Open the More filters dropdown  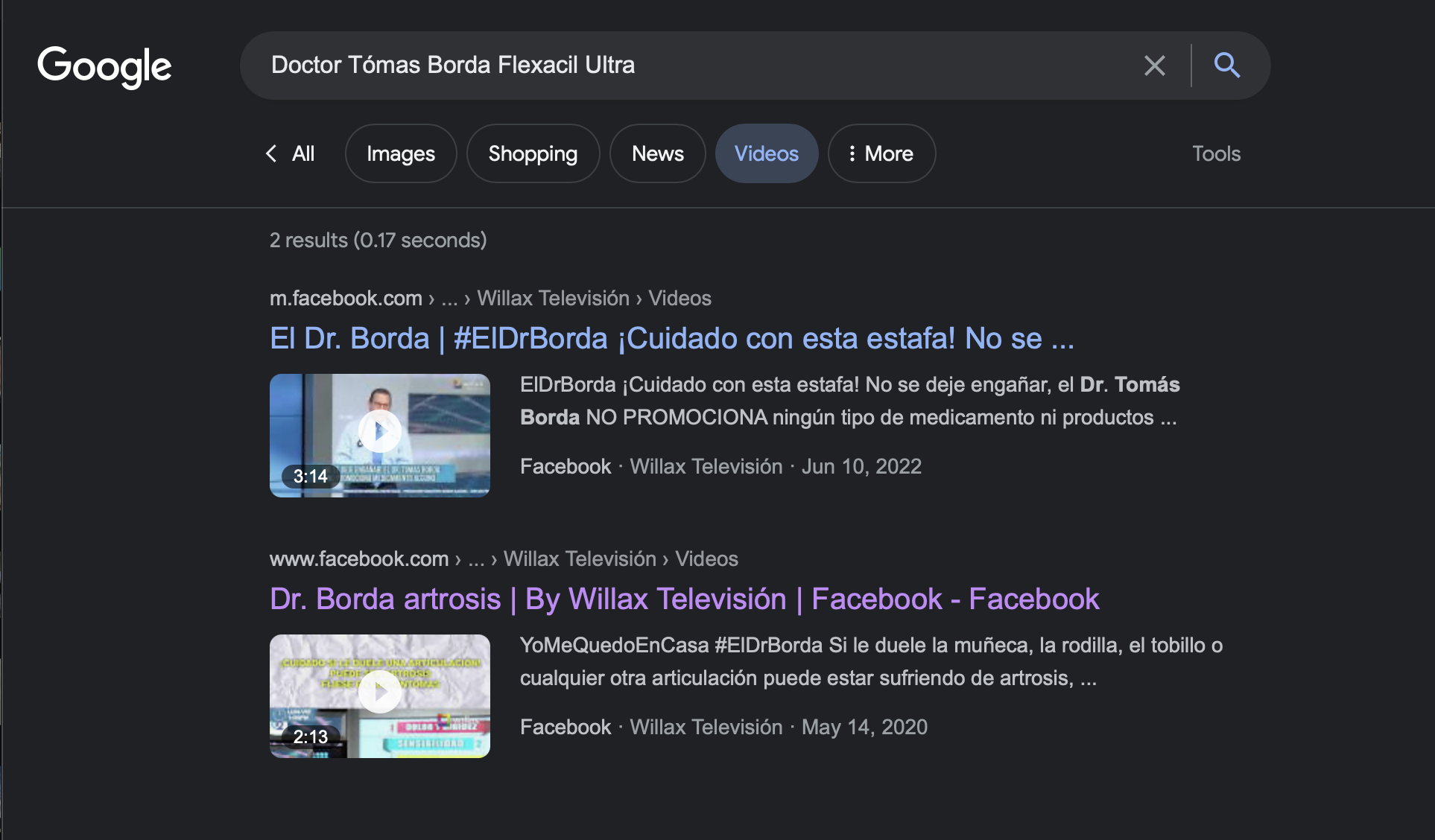(881, 153)
